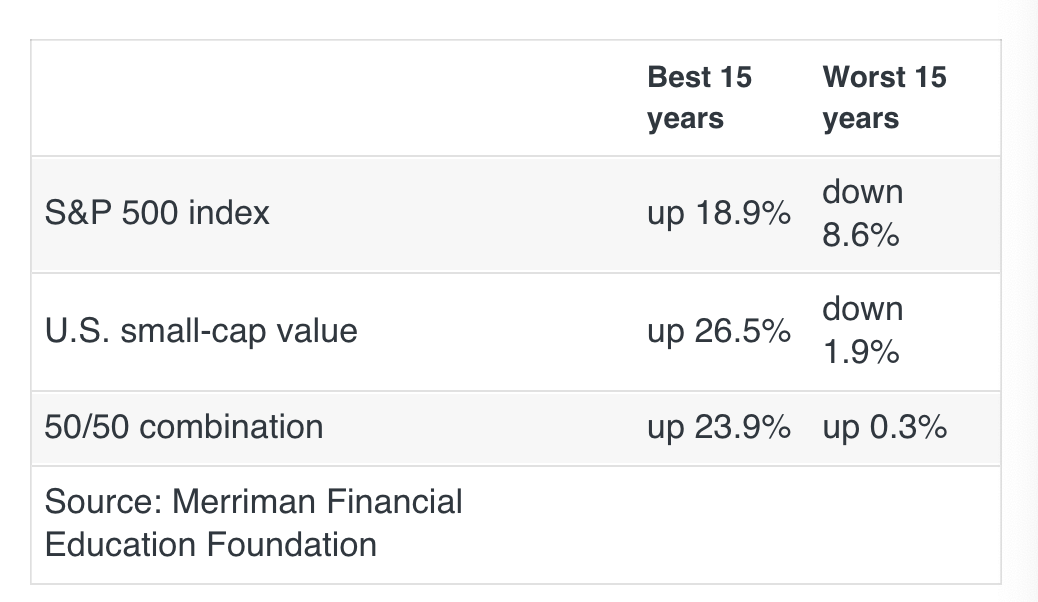Click the 'up 0.3%' cell

(x=884, y=426)
